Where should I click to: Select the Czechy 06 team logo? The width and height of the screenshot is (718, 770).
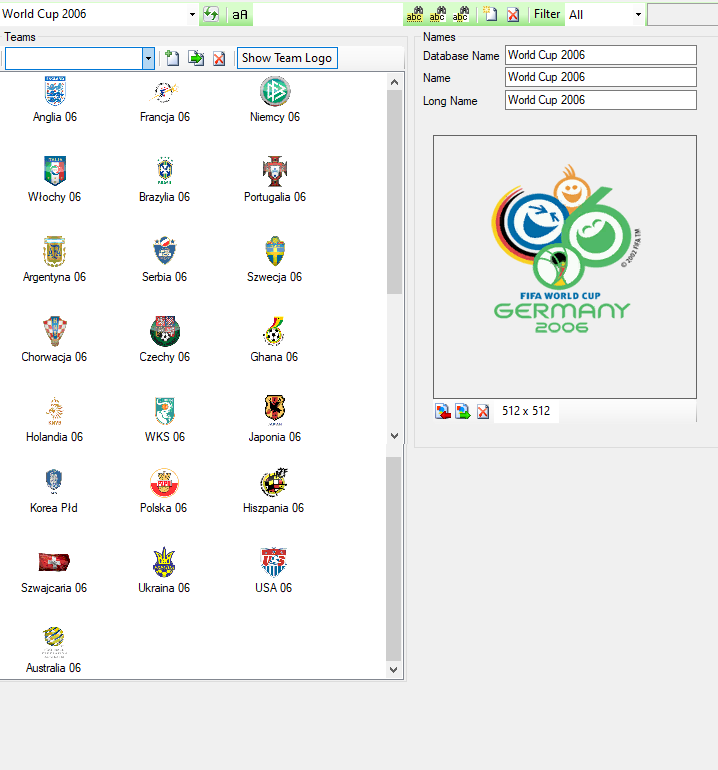(165, 331)
